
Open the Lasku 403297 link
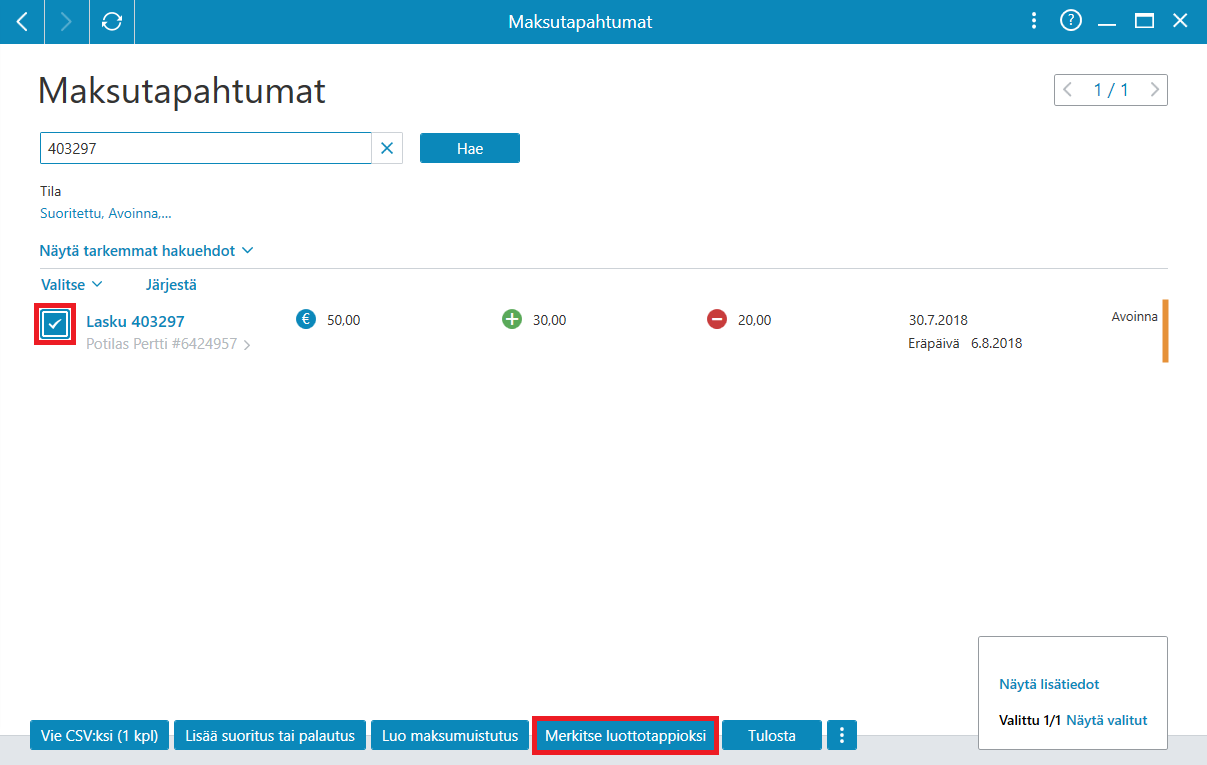tap(135, 321)
